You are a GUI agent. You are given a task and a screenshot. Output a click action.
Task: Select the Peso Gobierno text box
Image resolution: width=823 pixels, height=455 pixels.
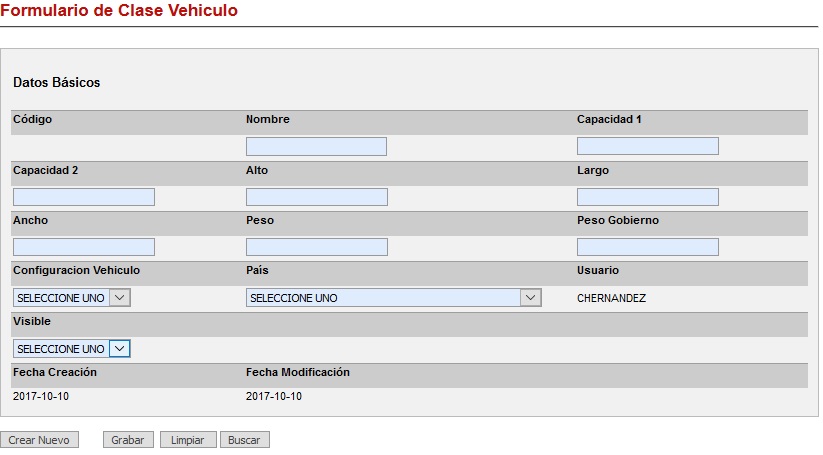point(647,247)
